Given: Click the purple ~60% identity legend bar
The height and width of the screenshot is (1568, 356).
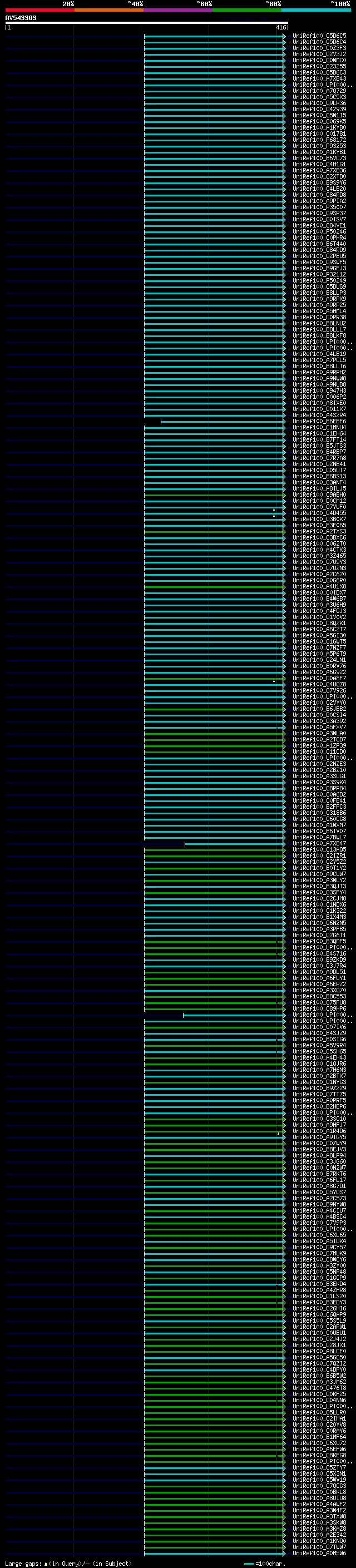Looking at the screenshot, I should pyautogui.click(x=177, y=10).
